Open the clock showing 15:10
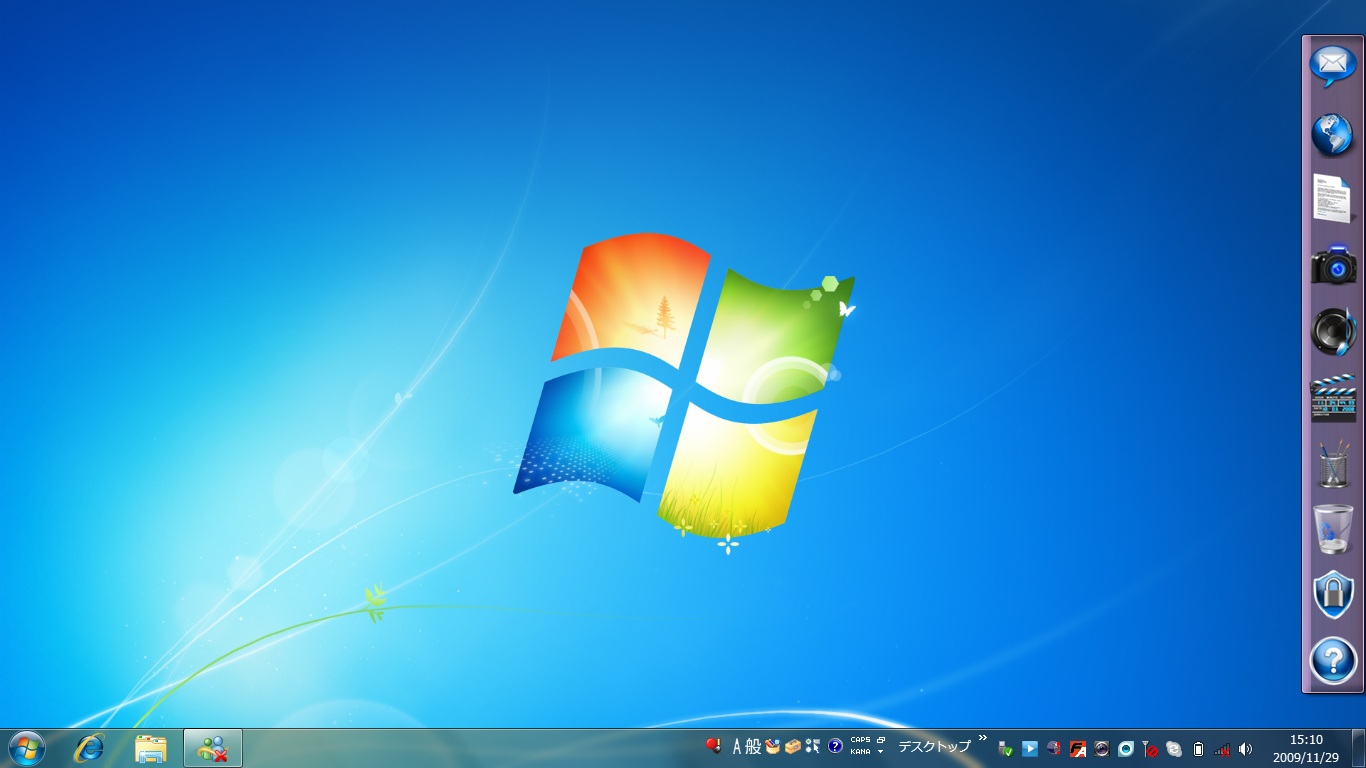The width and height of the screenshot is (1366, 768). pos(1306,740)
